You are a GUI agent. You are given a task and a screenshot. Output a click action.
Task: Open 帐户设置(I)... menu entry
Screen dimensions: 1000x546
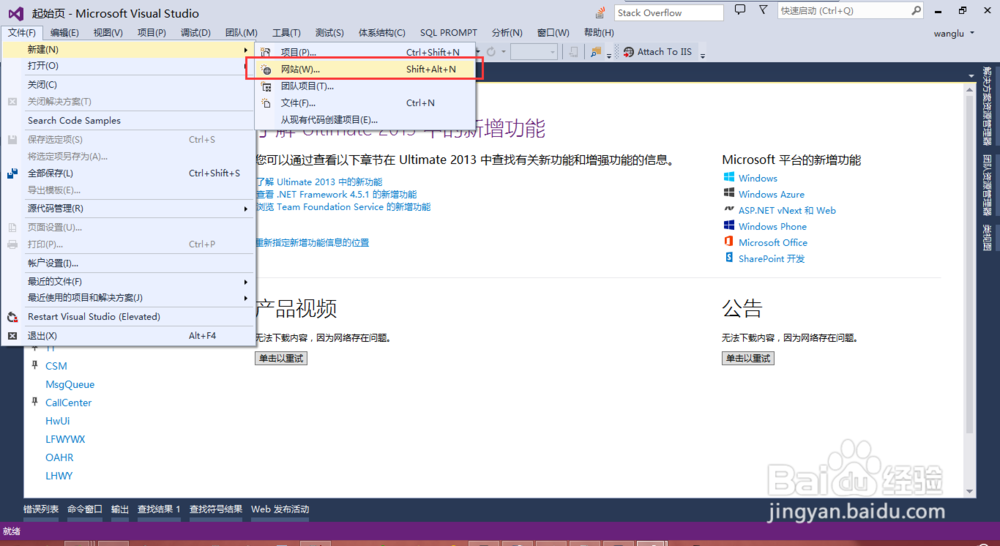coord(128,263)
